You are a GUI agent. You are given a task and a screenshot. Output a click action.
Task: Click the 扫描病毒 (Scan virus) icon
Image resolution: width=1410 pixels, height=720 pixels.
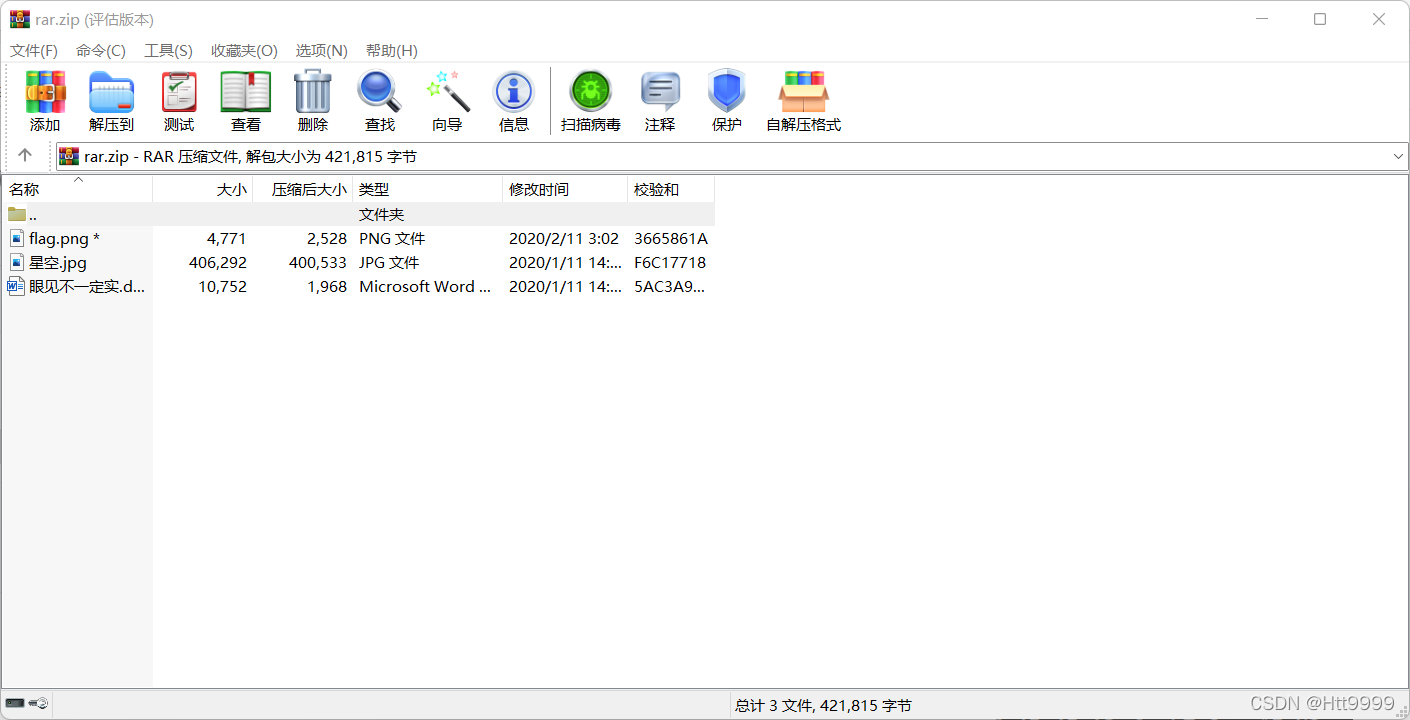point(591,91)
